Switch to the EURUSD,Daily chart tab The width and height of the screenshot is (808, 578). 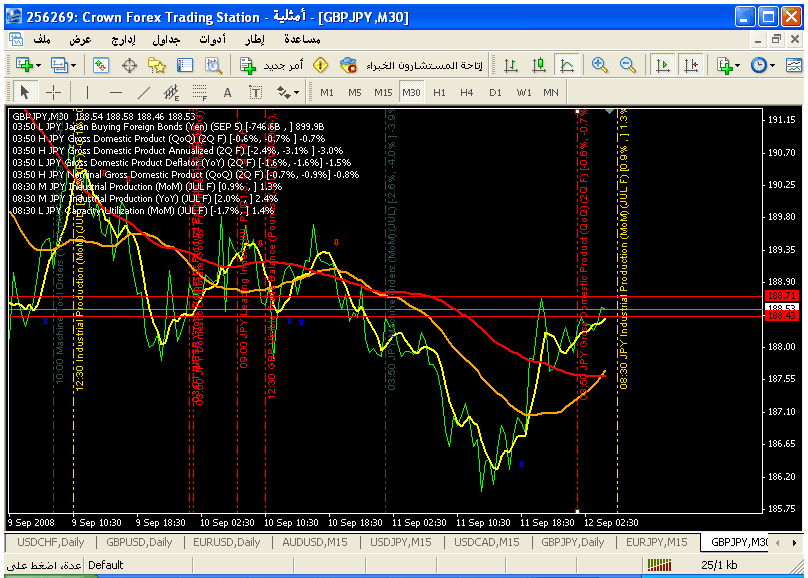coord(227,542)
